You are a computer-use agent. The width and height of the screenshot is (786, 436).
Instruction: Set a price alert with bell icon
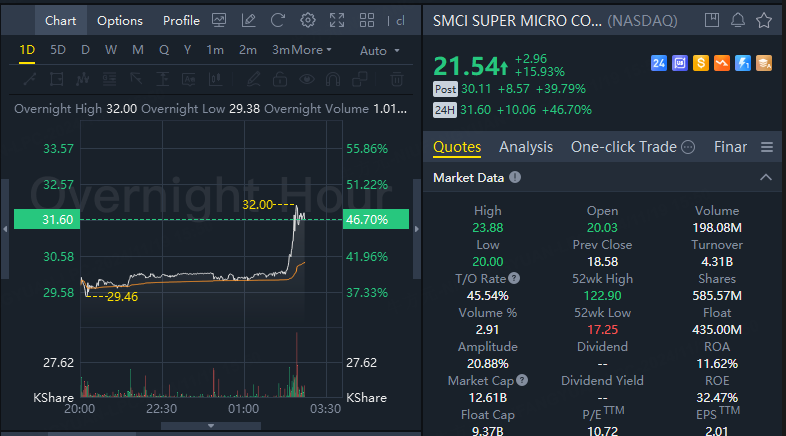tap(738, 20)
